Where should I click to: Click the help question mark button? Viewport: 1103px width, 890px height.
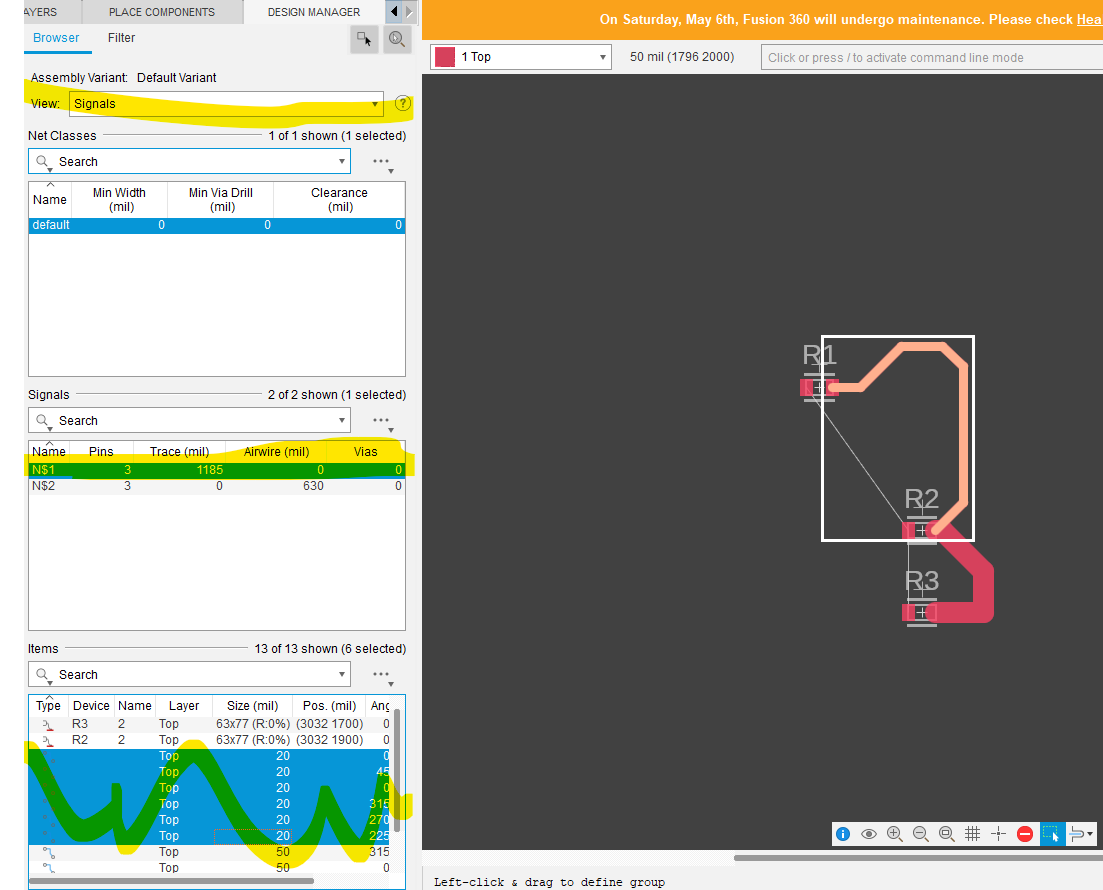[402, 103]
